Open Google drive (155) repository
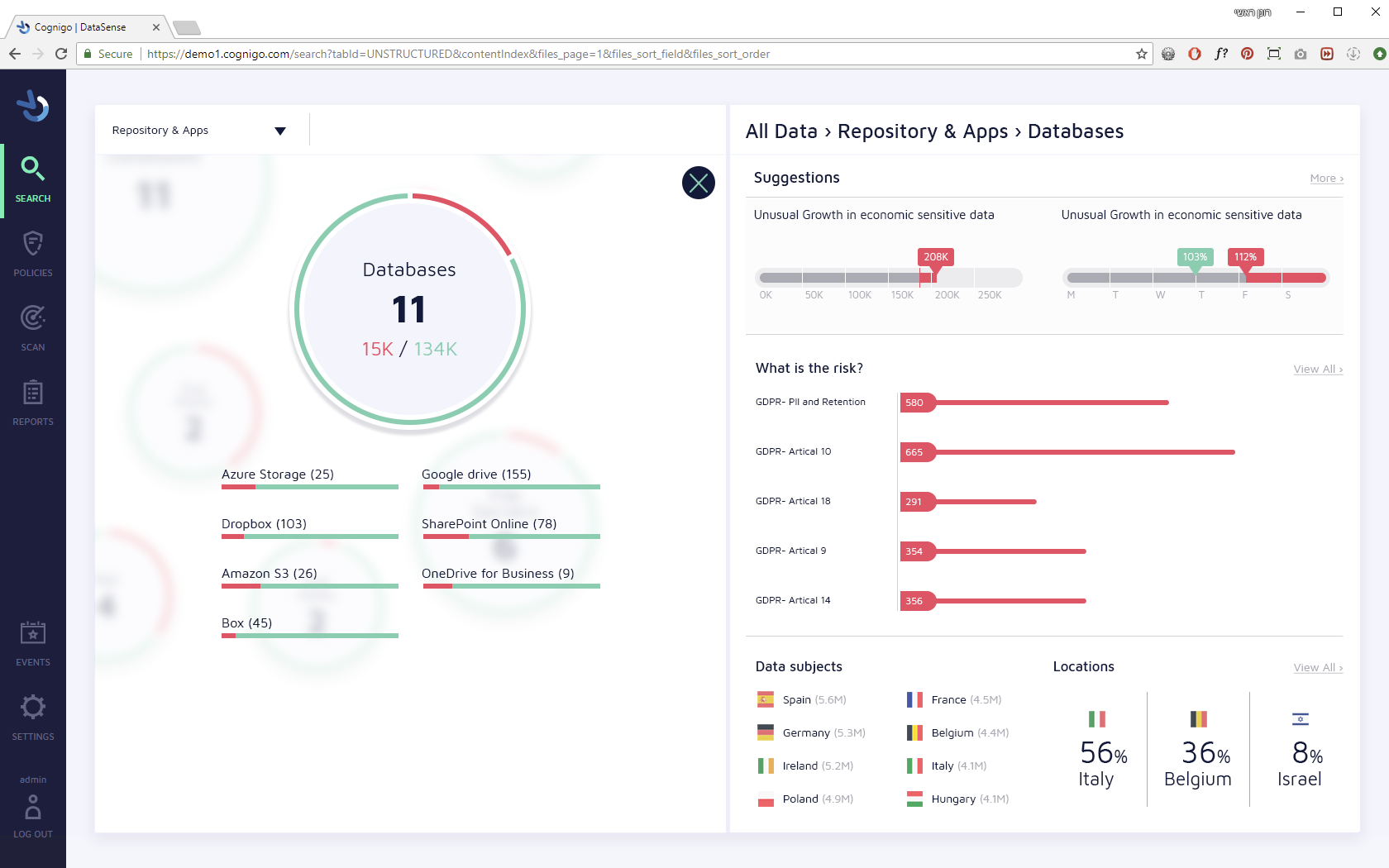1389x868 pixels. [476, 475]
